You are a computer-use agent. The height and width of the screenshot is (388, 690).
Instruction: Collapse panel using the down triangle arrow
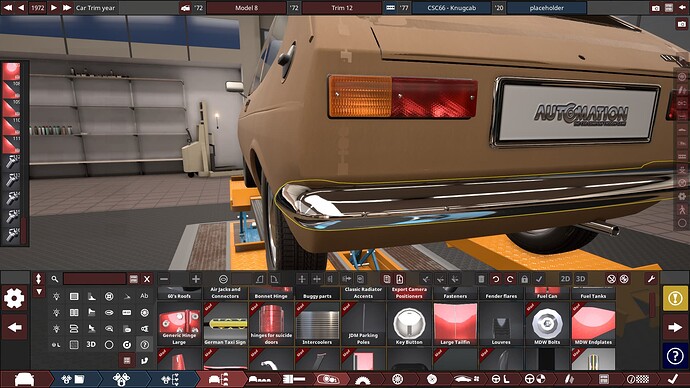click(x=39, y=292)
